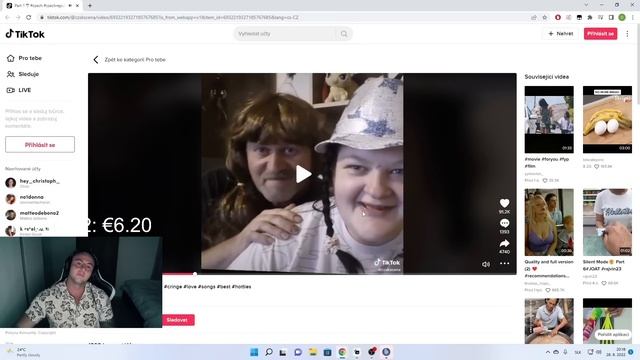Click the Pořídit aplikaci button

click(613, 334)
